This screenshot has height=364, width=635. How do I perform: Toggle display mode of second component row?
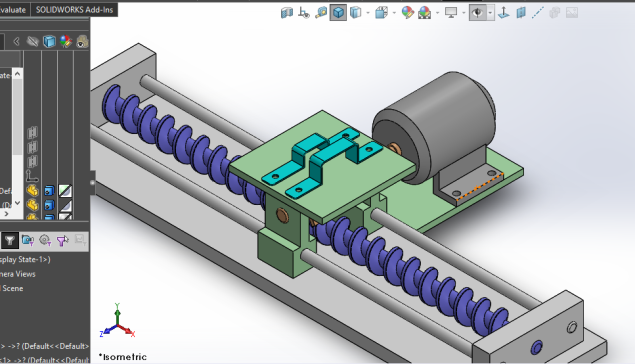point(49,205)
